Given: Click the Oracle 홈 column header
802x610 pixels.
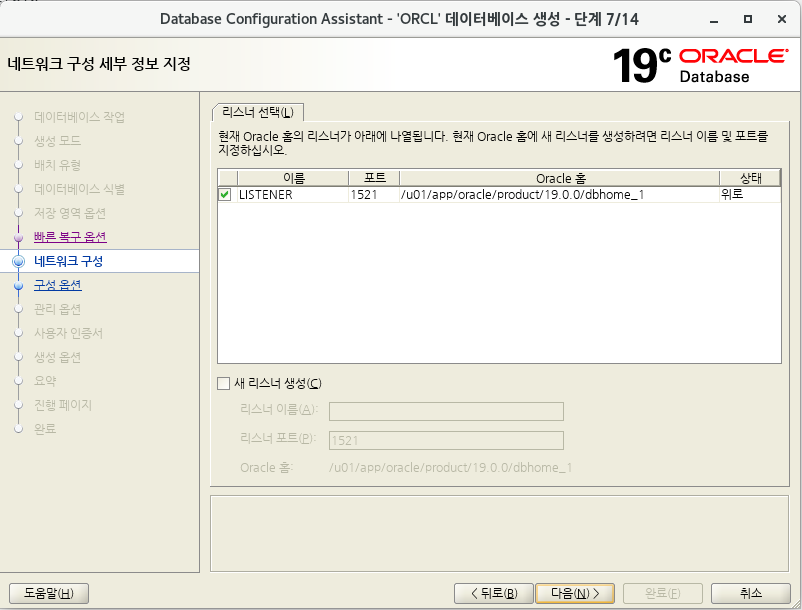Looking at the screenshot, I should click(560, 178).
